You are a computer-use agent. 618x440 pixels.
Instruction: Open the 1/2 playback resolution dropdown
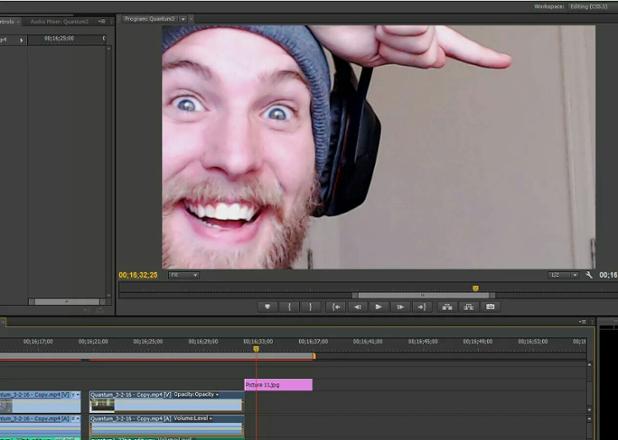click(x=563, y=275)
